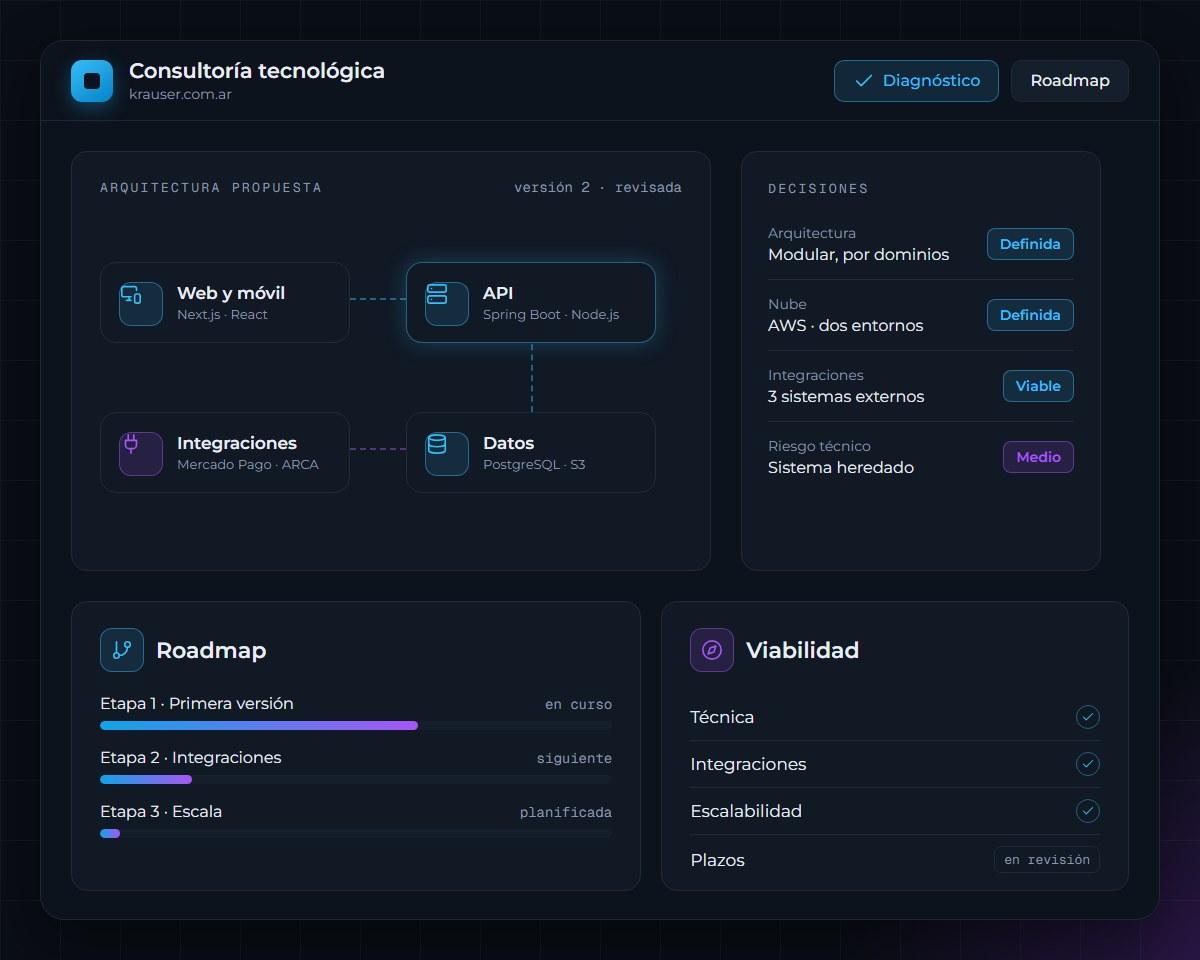Click the versión 2 · revisada label
The image size is (1200, 960).
coord(598,187)
